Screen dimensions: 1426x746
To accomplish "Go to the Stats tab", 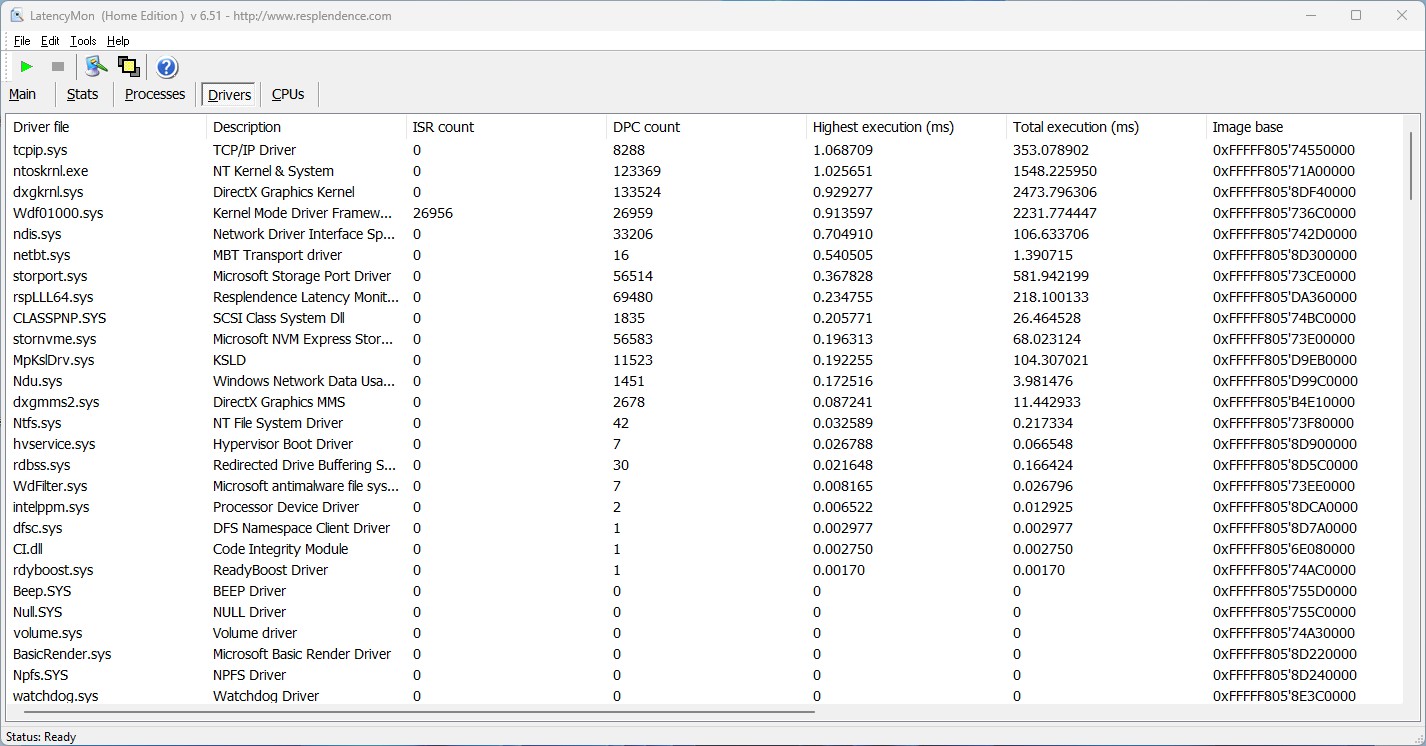I will pyautogui.click(x=82, y=94).
